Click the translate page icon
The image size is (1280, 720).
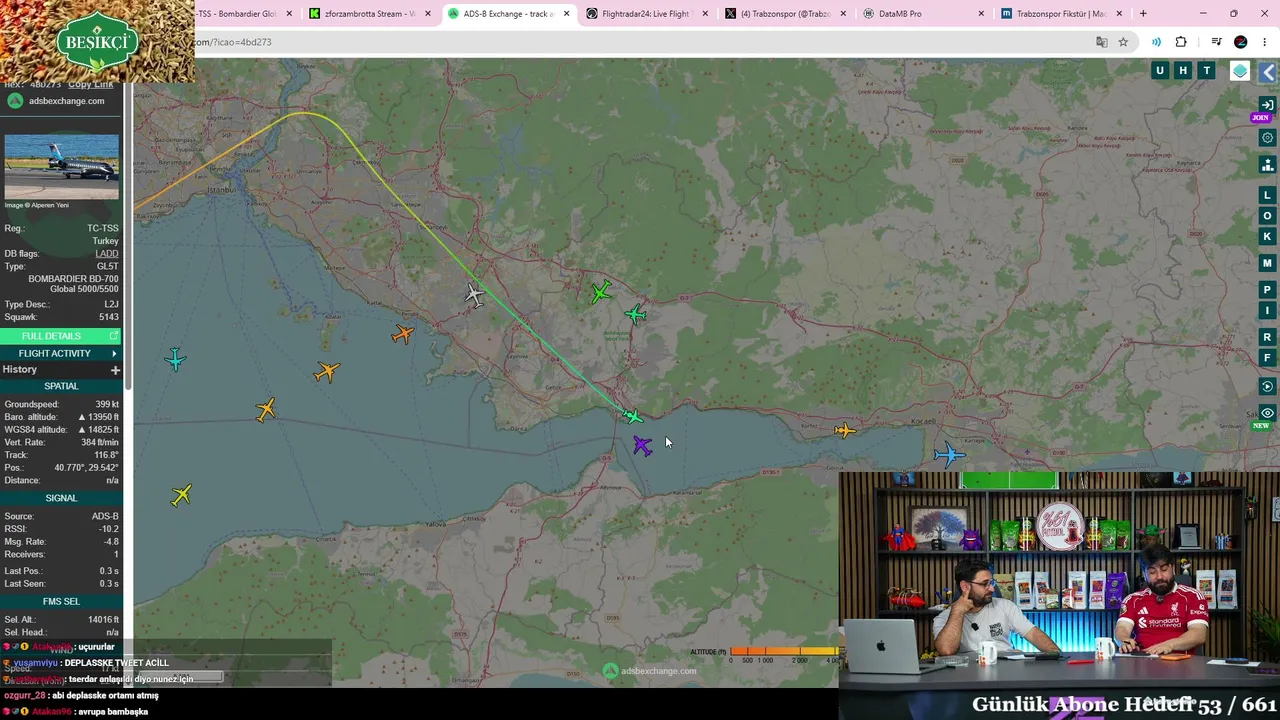pyautogui.click(x=1101, y=42)
